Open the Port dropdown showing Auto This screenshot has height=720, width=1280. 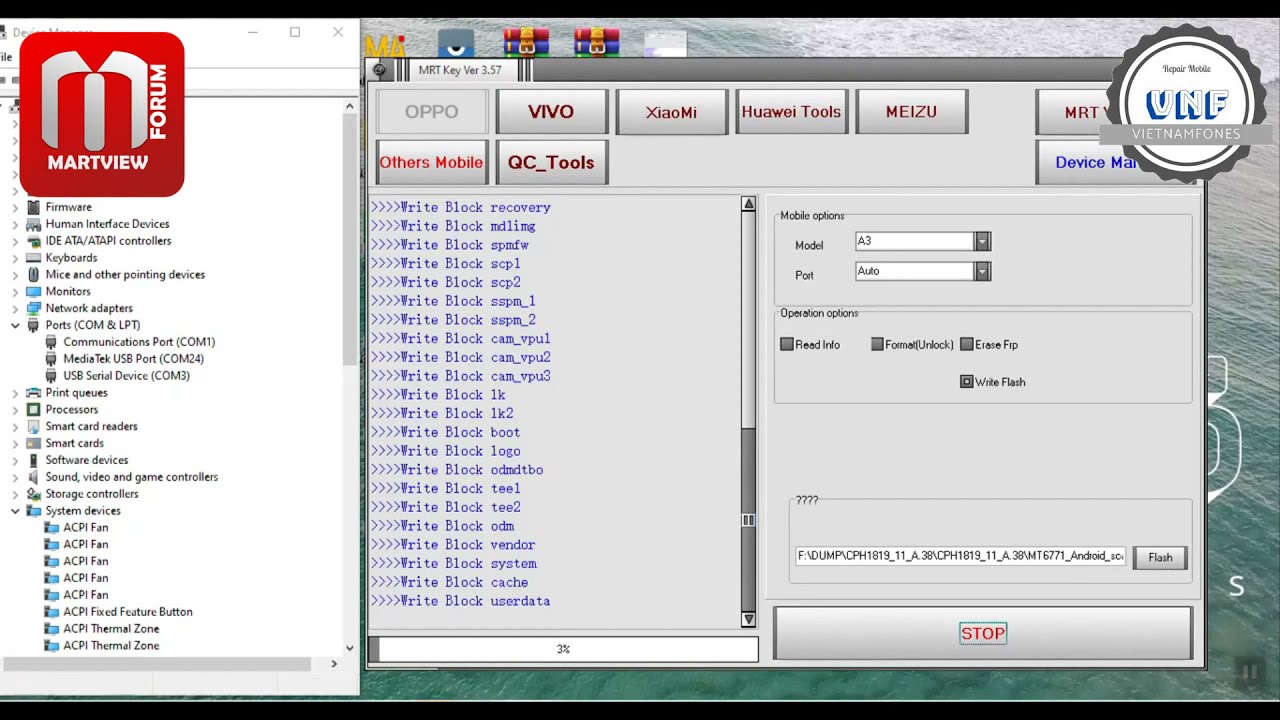click(982, 271)
